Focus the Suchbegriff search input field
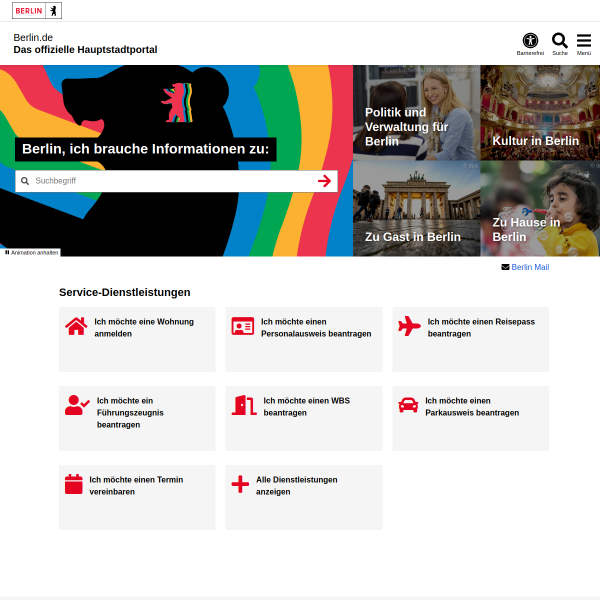The width and height of the screenshot is (600, 600). tap(176, 181)
